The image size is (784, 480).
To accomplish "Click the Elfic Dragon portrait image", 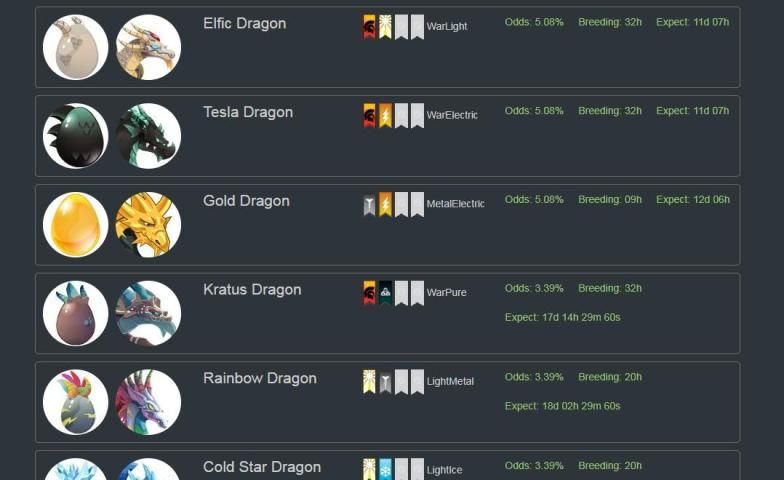I will [x=148, y=47].
